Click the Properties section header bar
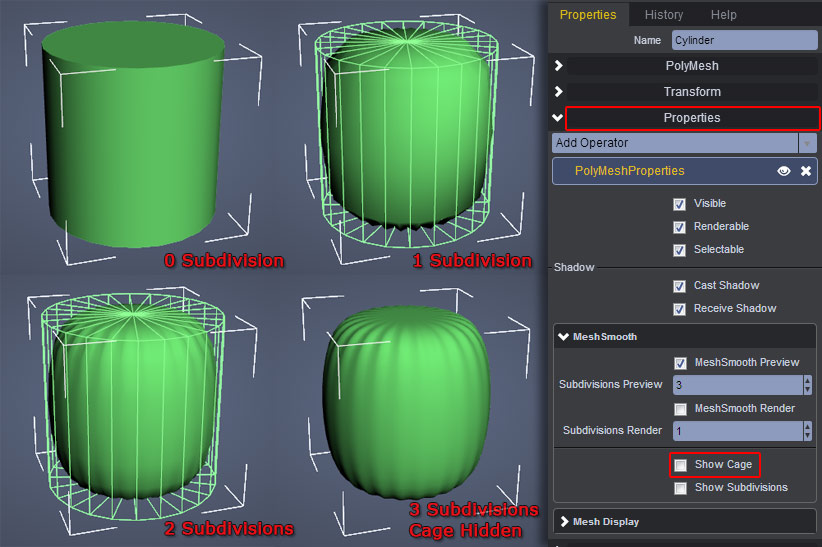 [692, 117]
